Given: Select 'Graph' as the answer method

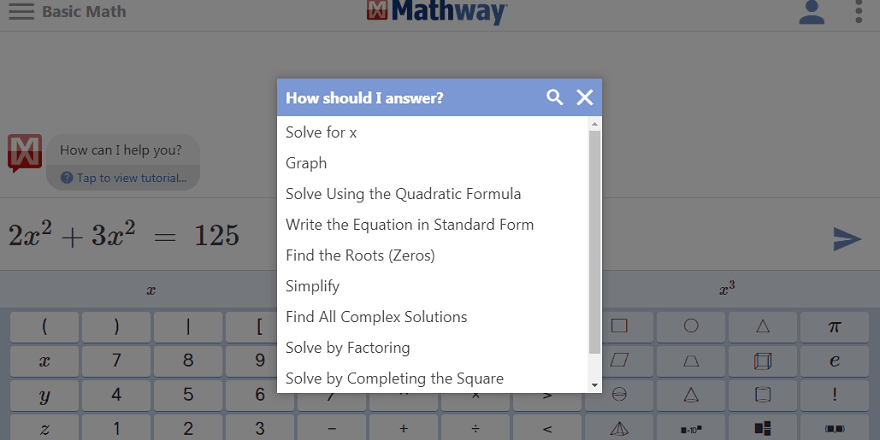Looking at the screenshot, I should click(306, 163).
